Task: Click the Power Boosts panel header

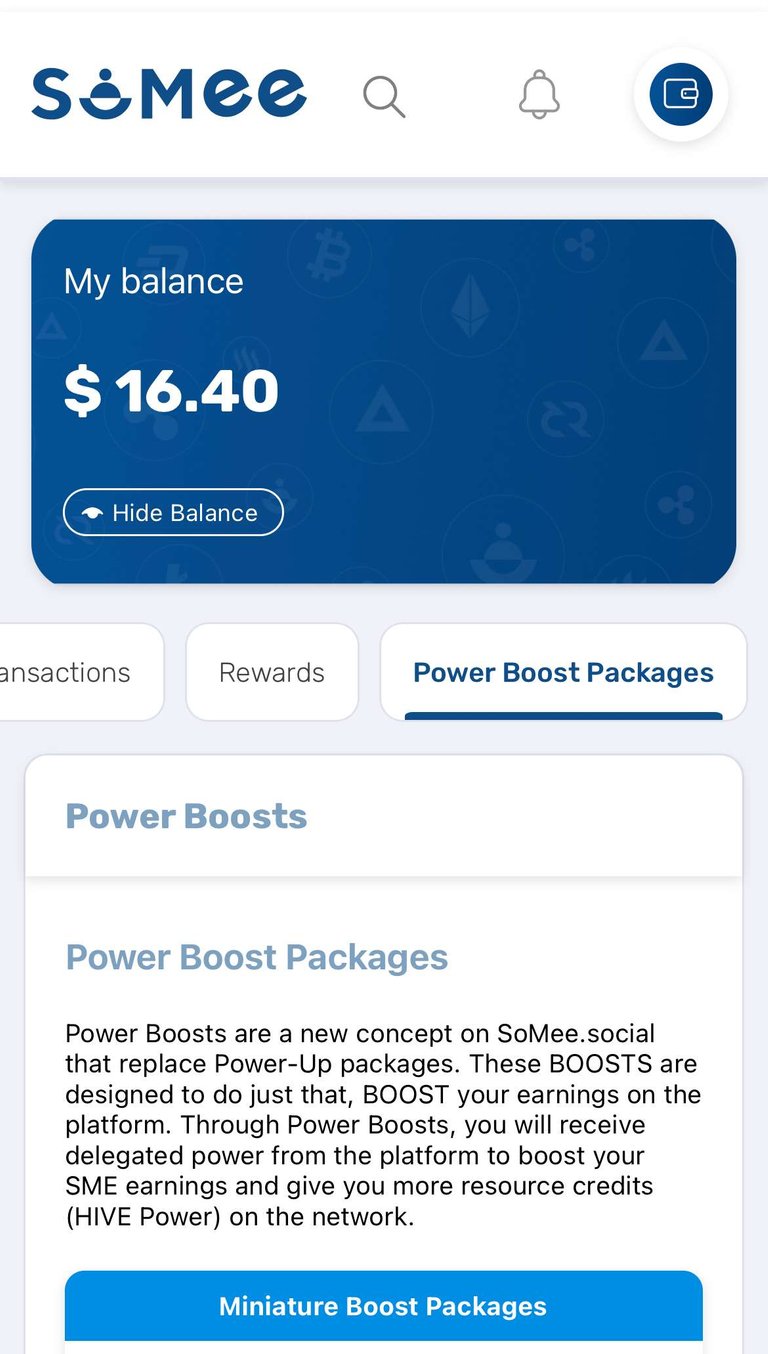Action: (x=384, y=816)
